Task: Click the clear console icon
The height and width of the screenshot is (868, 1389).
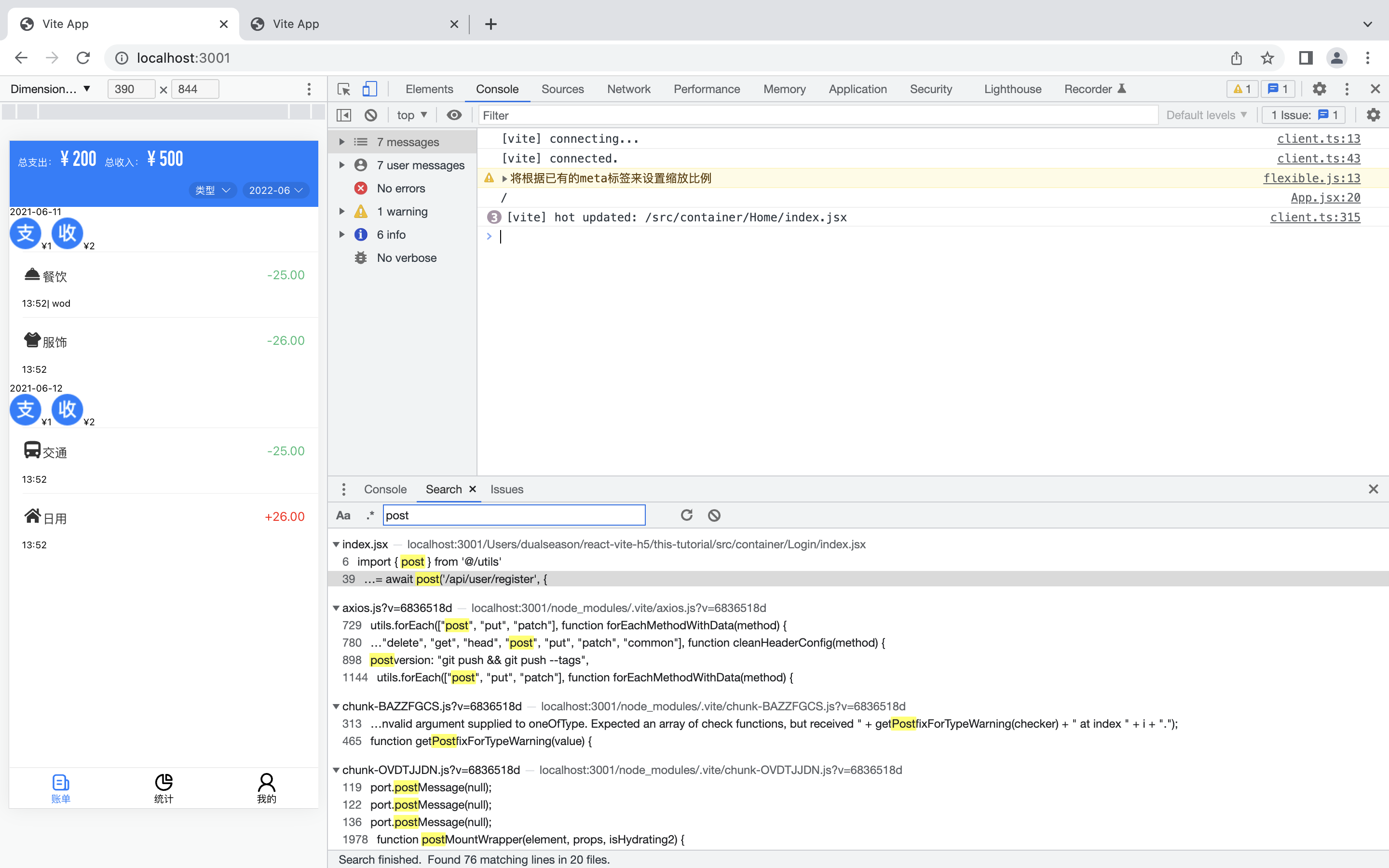Action: [x=371, y=115]
